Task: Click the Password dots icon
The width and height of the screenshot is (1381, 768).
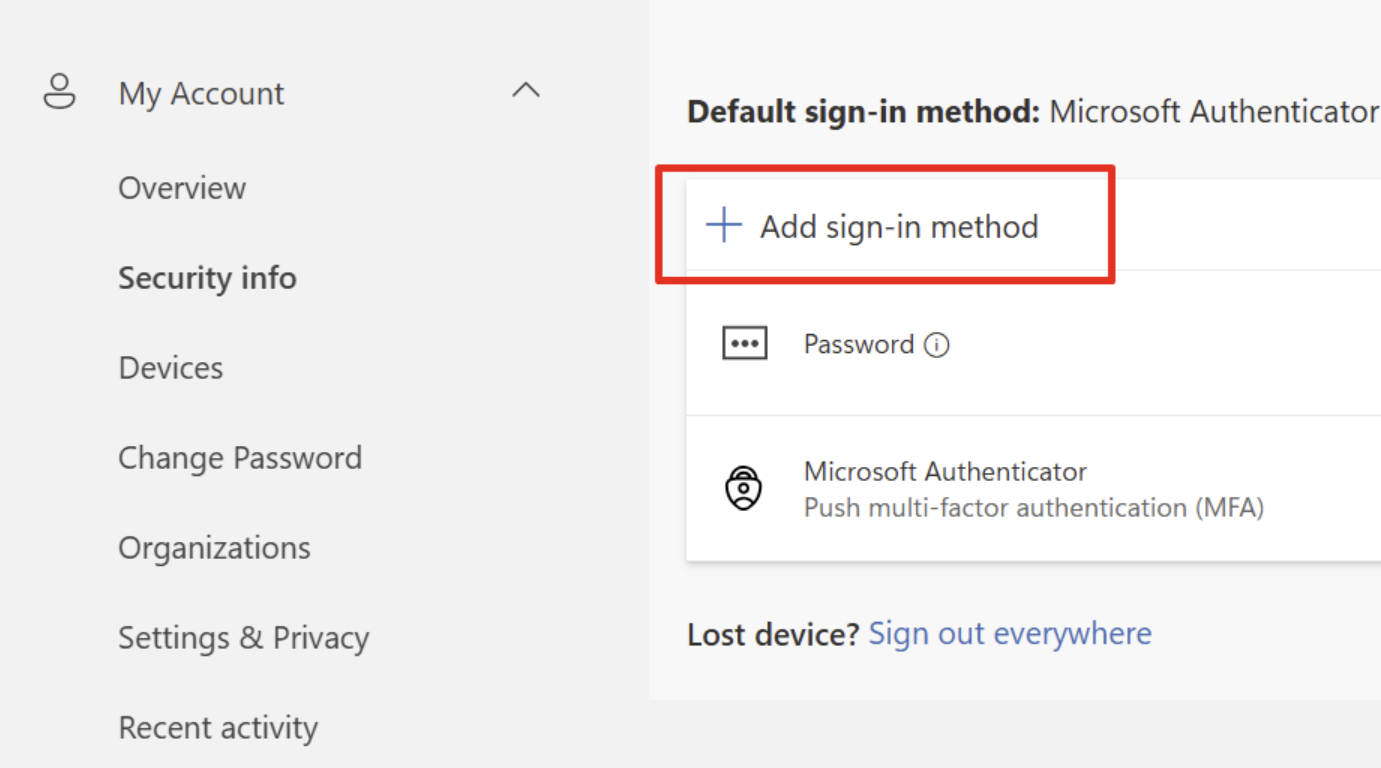Action: (744, 344)
